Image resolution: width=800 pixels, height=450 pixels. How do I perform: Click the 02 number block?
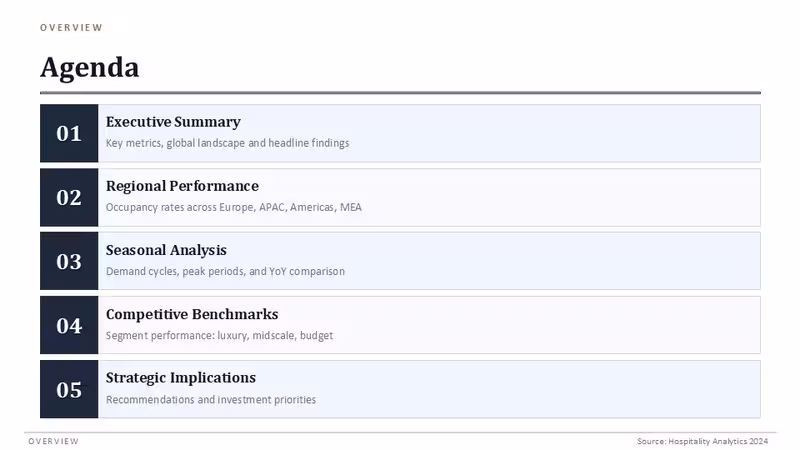(x=69, y=197)
